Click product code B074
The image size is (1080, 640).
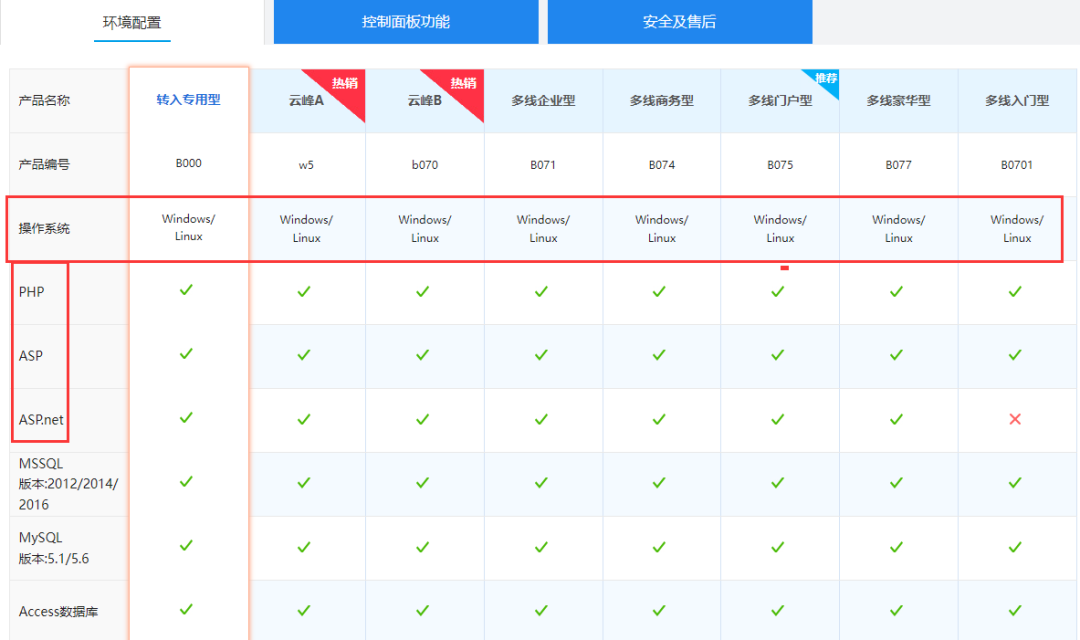coord(661,165)
